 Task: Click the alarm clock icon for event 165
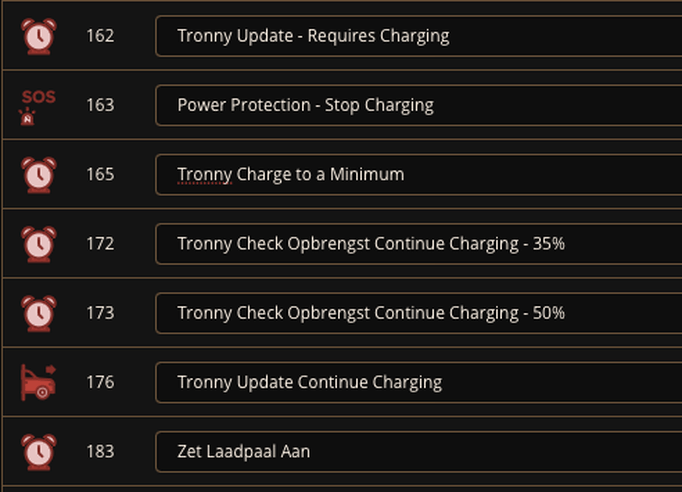pyautogui.click(x=39, y=175)
